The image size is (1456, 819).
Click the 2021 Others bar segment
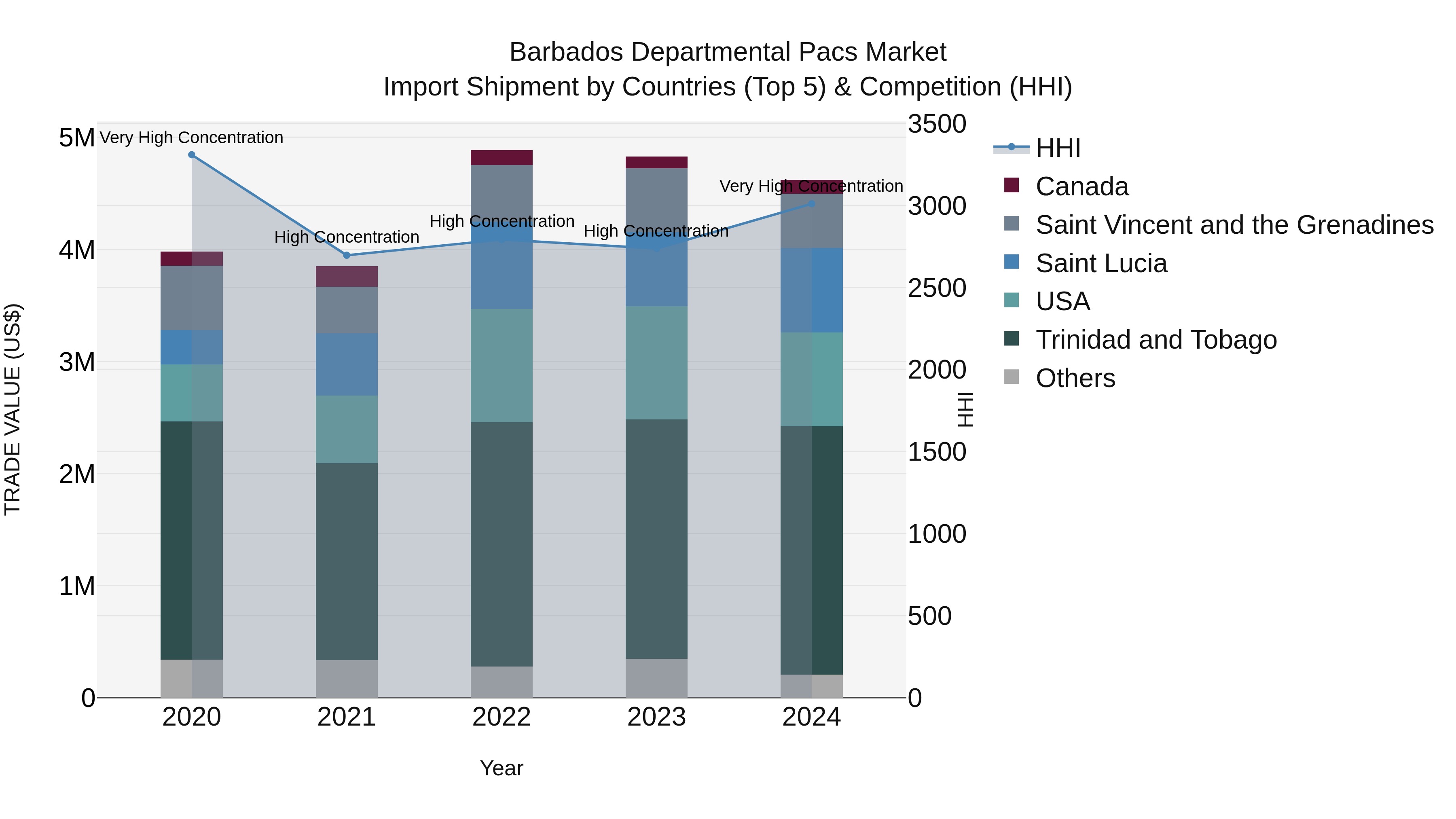point(347,679)
